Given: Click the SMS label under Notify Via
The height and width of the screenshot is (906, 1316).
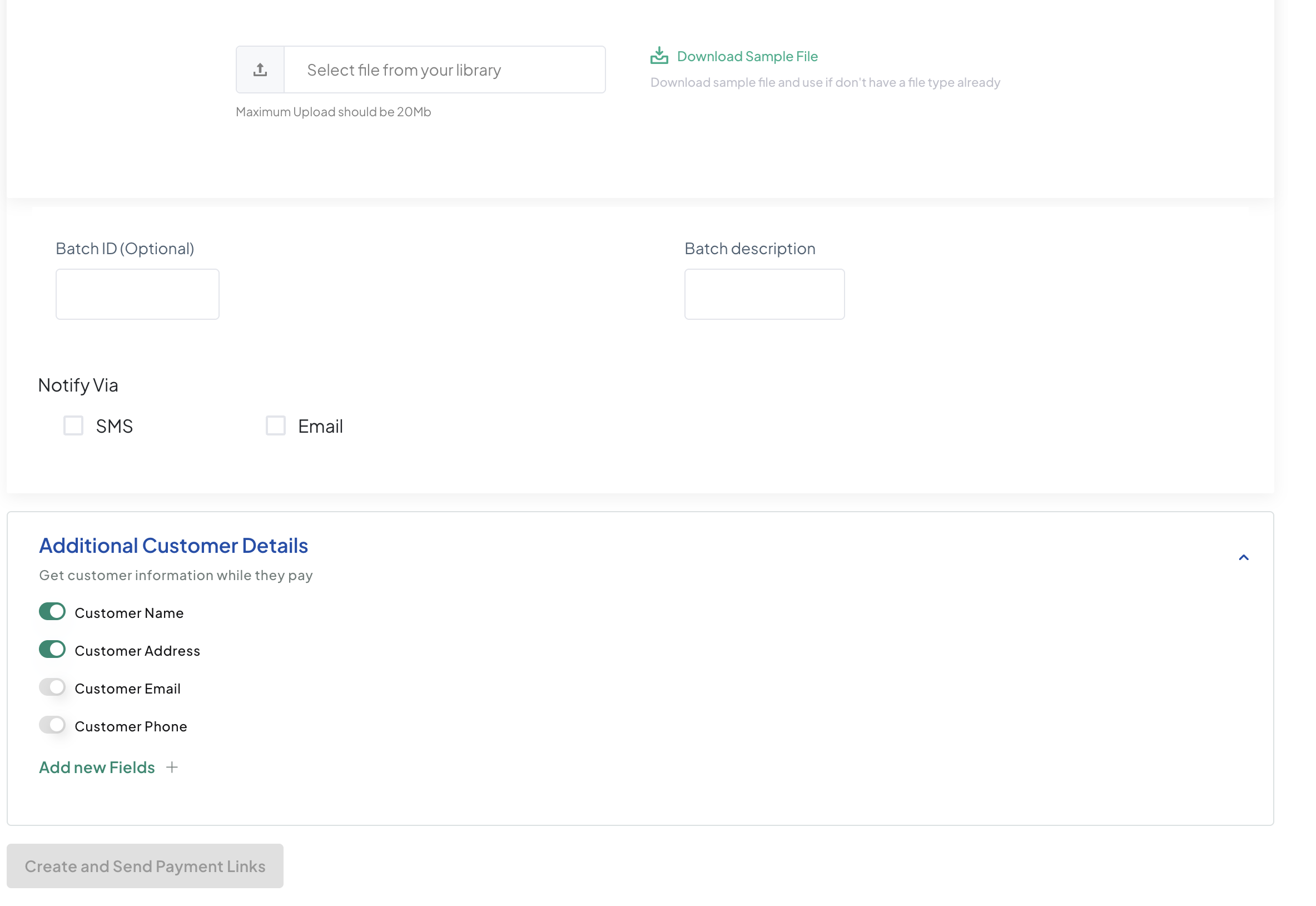Looking at the screenshot, I should coord(114,427).
